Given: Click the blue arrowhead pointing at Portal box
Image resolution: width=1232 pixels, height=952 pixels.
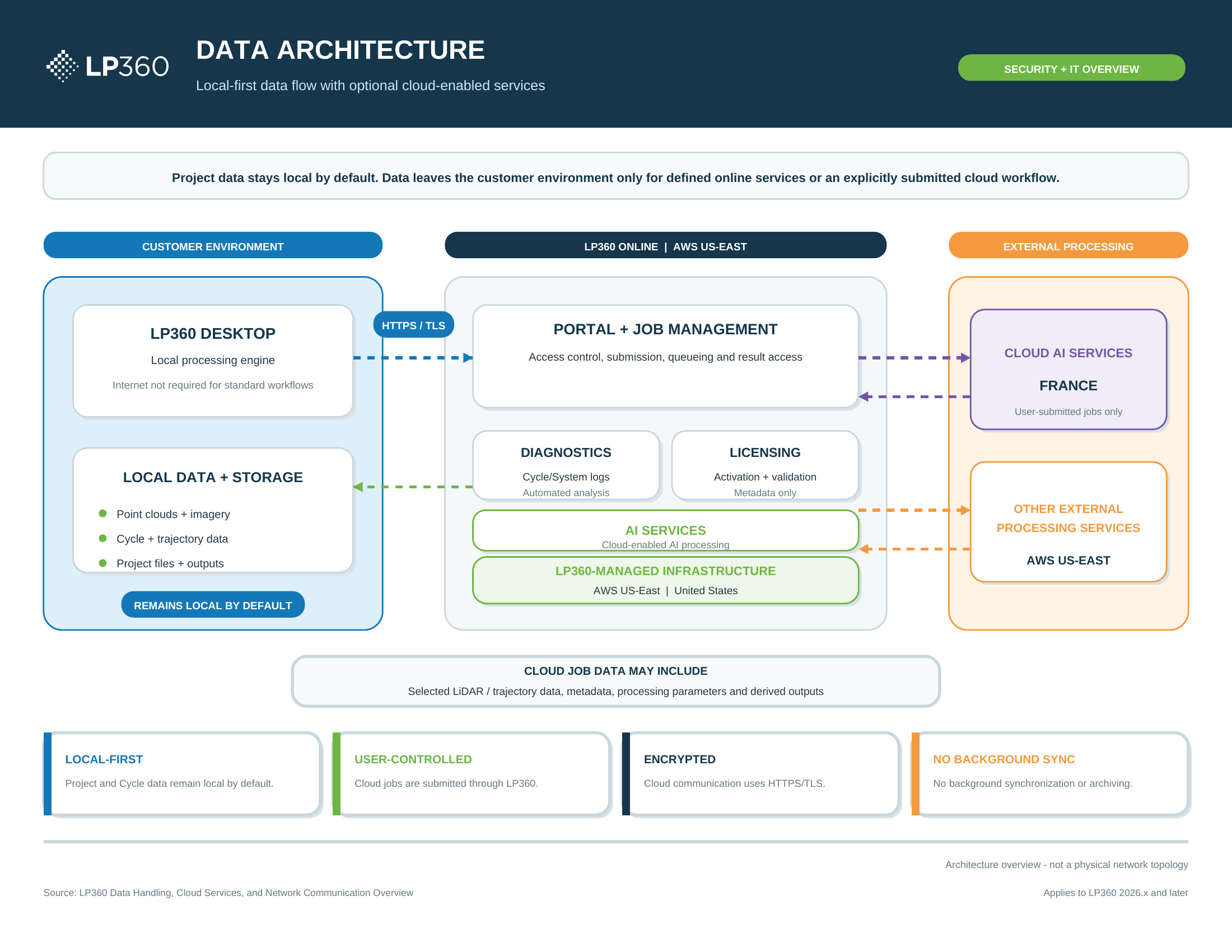Looking at the screenshot, I should tap(468, 358).
